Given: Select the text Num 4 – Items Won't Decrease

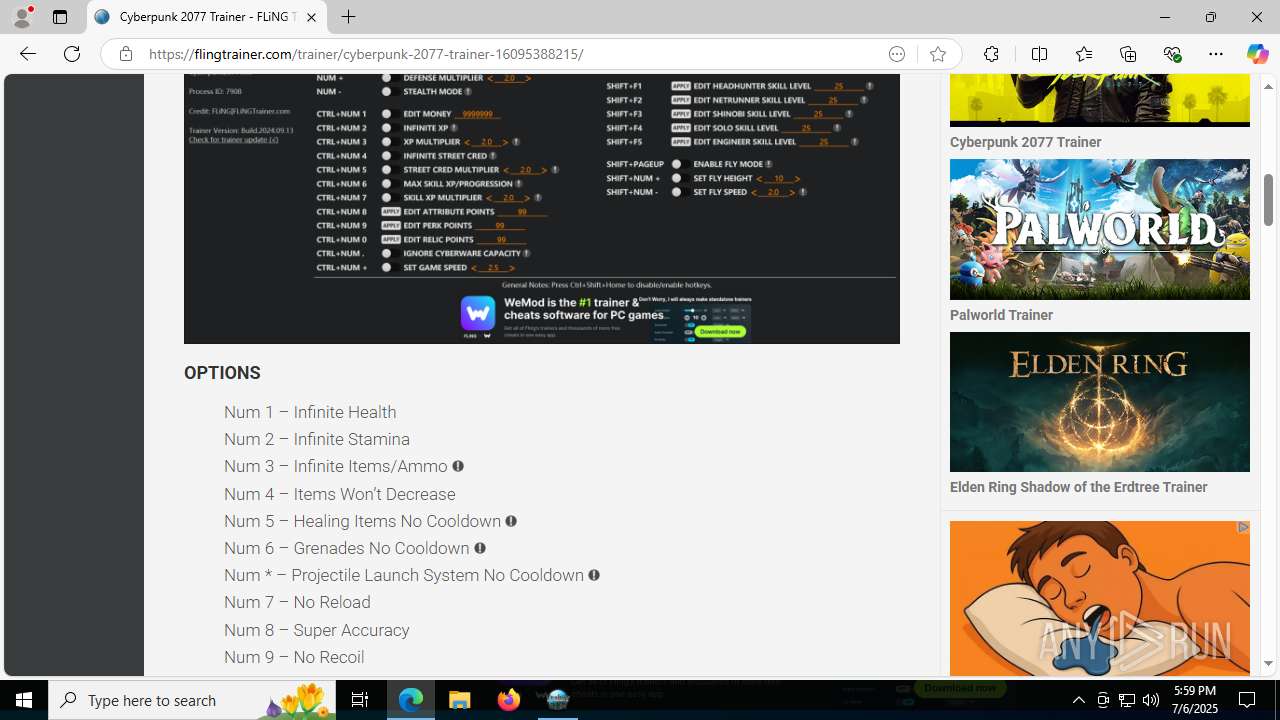Looking at the screenshot, I should click(340, 494).
